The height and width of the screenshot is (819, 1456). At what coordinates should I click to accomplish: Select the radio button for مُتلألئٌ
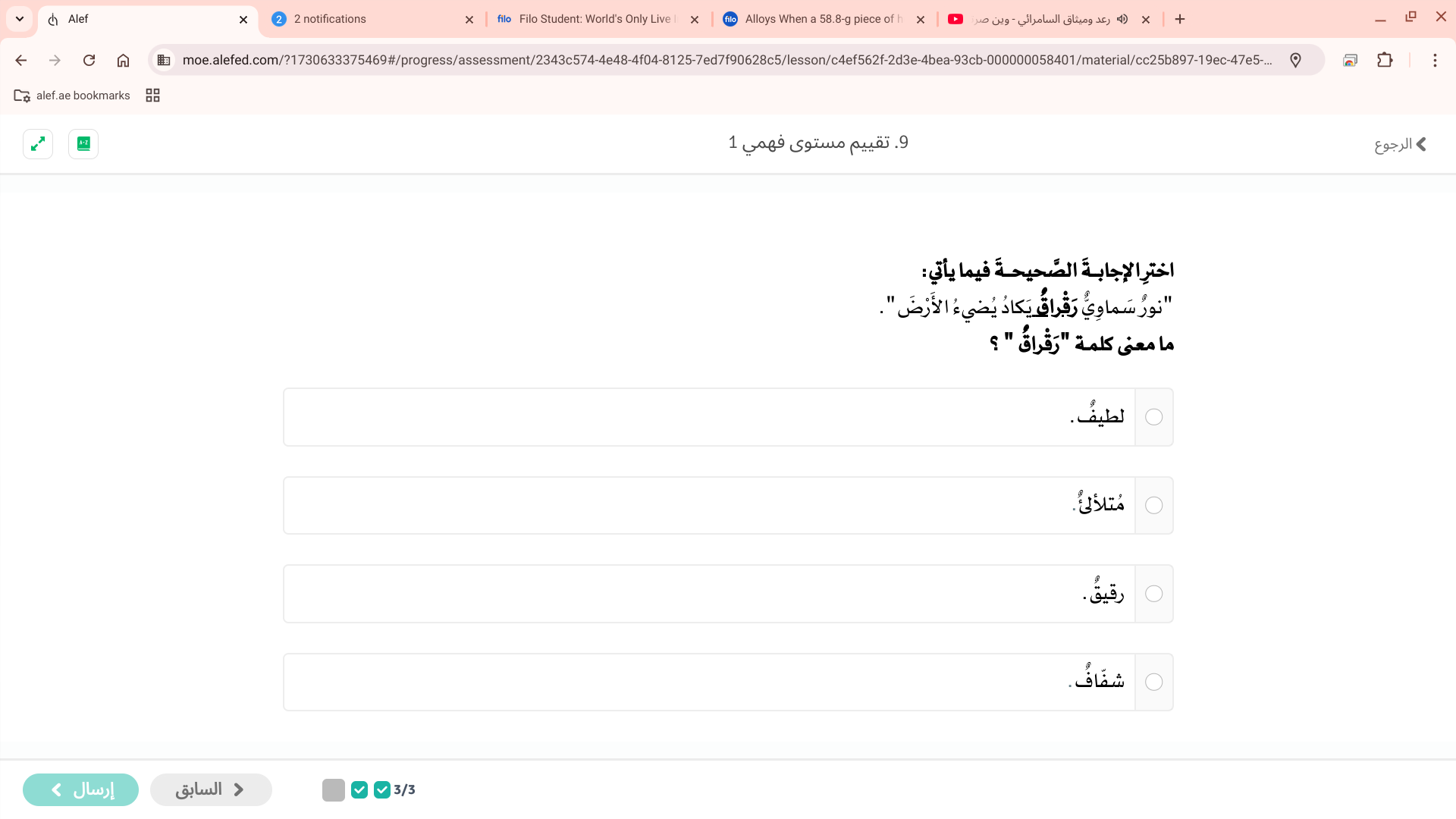[x=1154, y=504]
